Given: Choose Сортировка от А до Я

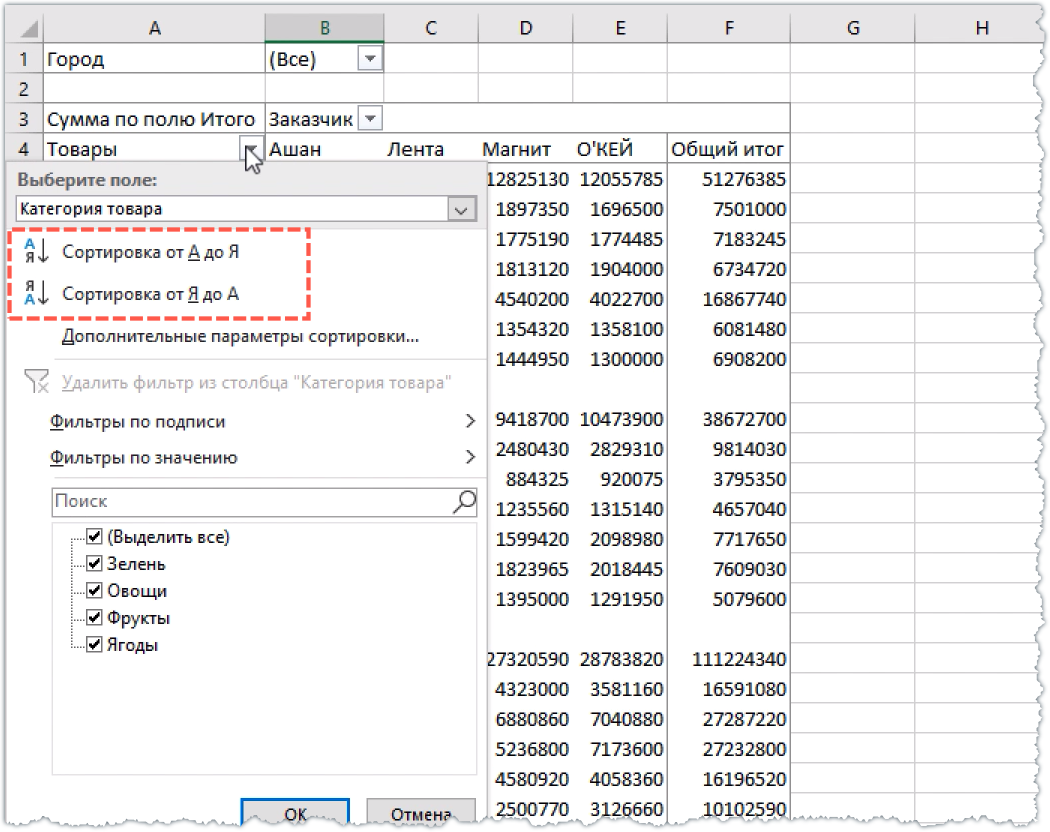Looking at the screenshot, I should tap(150, 252).
